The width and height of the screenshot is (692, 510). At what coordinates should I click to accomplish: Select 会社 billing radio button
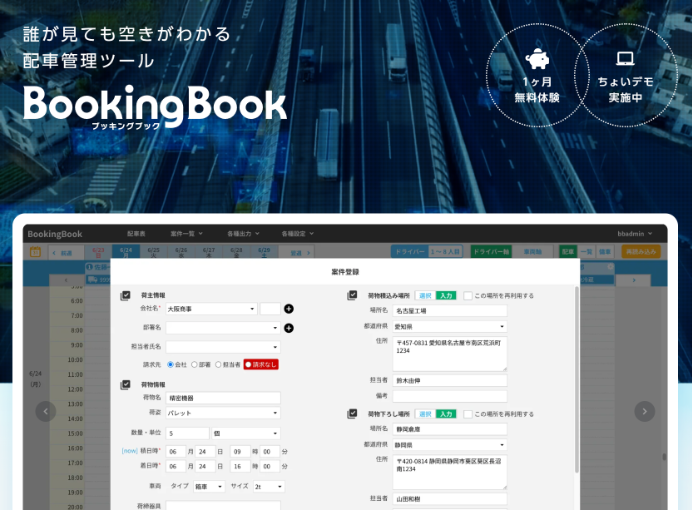point(170,364)
